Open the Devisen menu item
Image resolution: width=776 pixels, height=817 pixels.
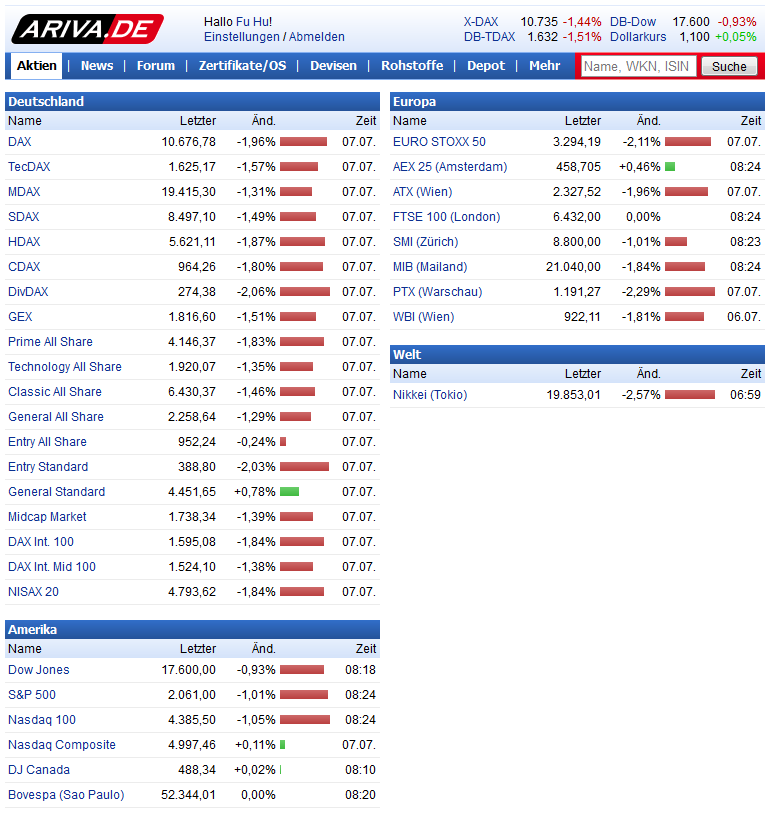click(x=334, y=66)
